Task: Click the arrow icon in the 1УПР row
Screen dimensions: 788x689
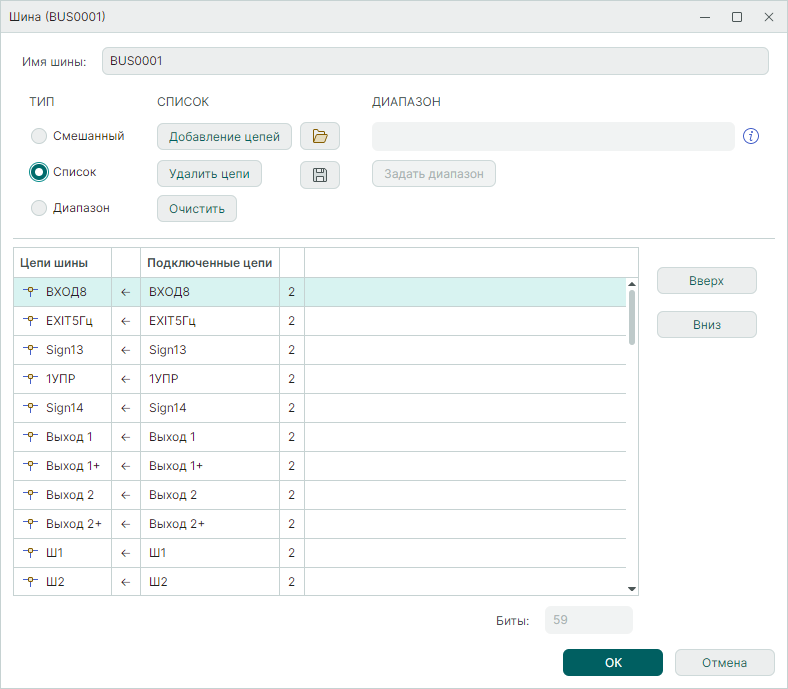Action: pyautogui.click(x=126, y=379)
